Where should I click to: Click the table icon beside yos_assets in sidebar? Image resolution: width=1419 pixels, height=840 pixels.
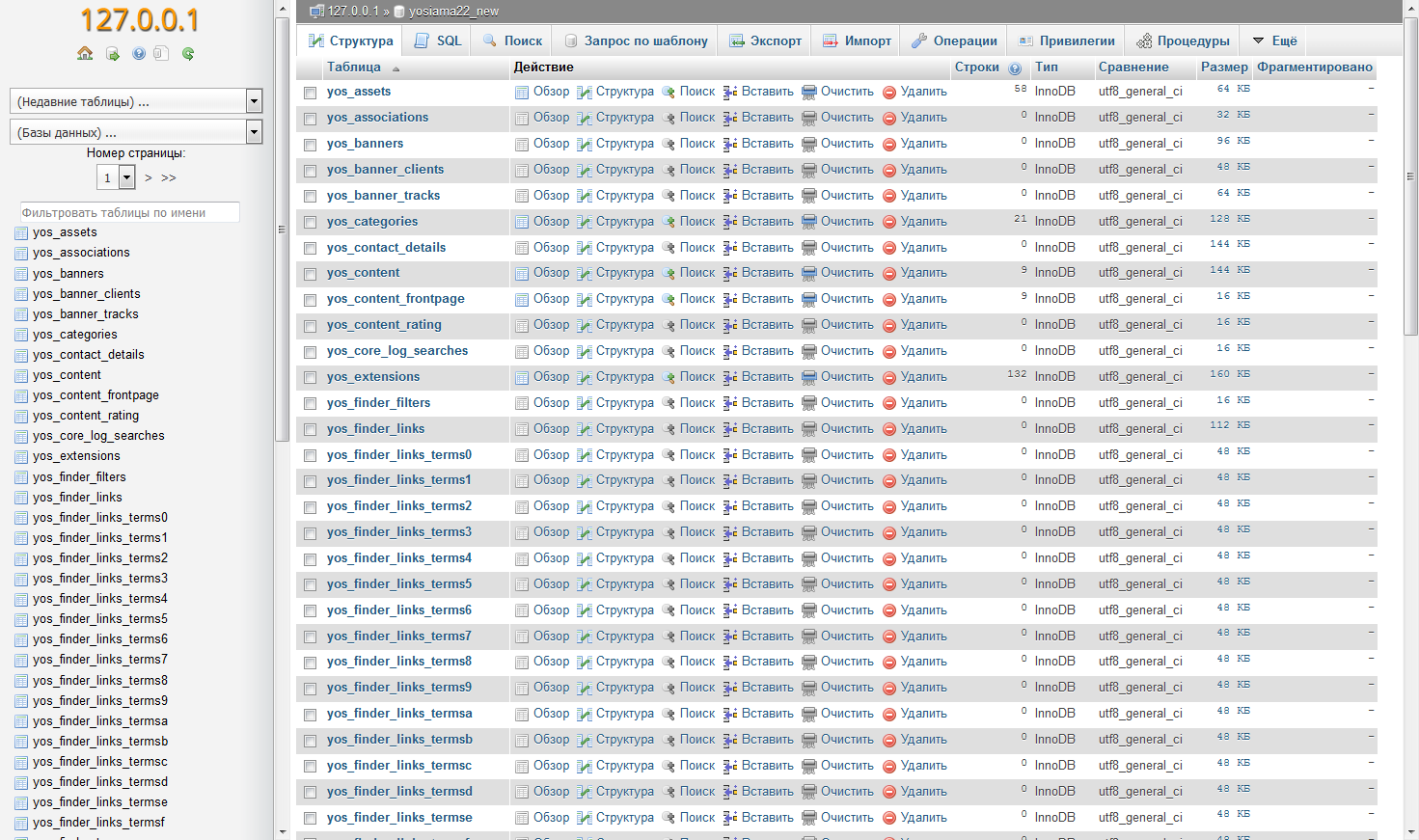pyautogui.click(x=22, y=232)
